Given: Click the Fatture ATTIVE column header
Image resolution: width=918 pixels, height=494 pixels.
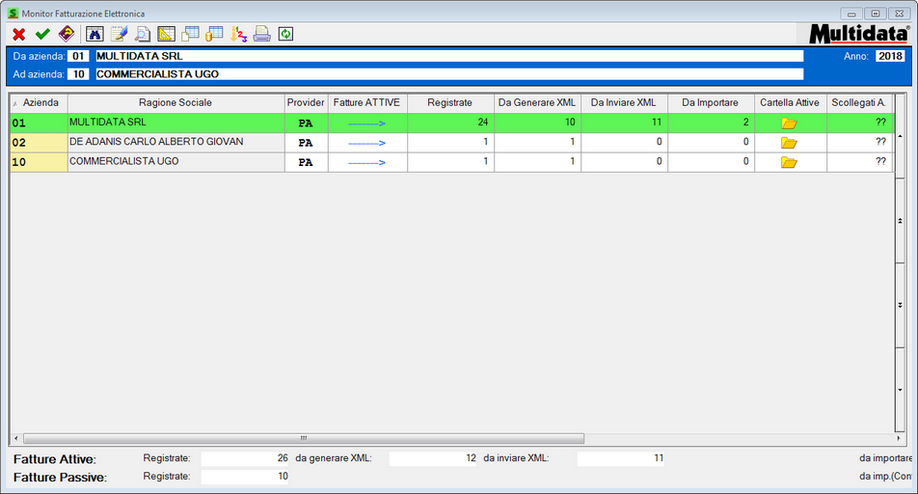Looking at the screenshot, I should tap(367, 103).
